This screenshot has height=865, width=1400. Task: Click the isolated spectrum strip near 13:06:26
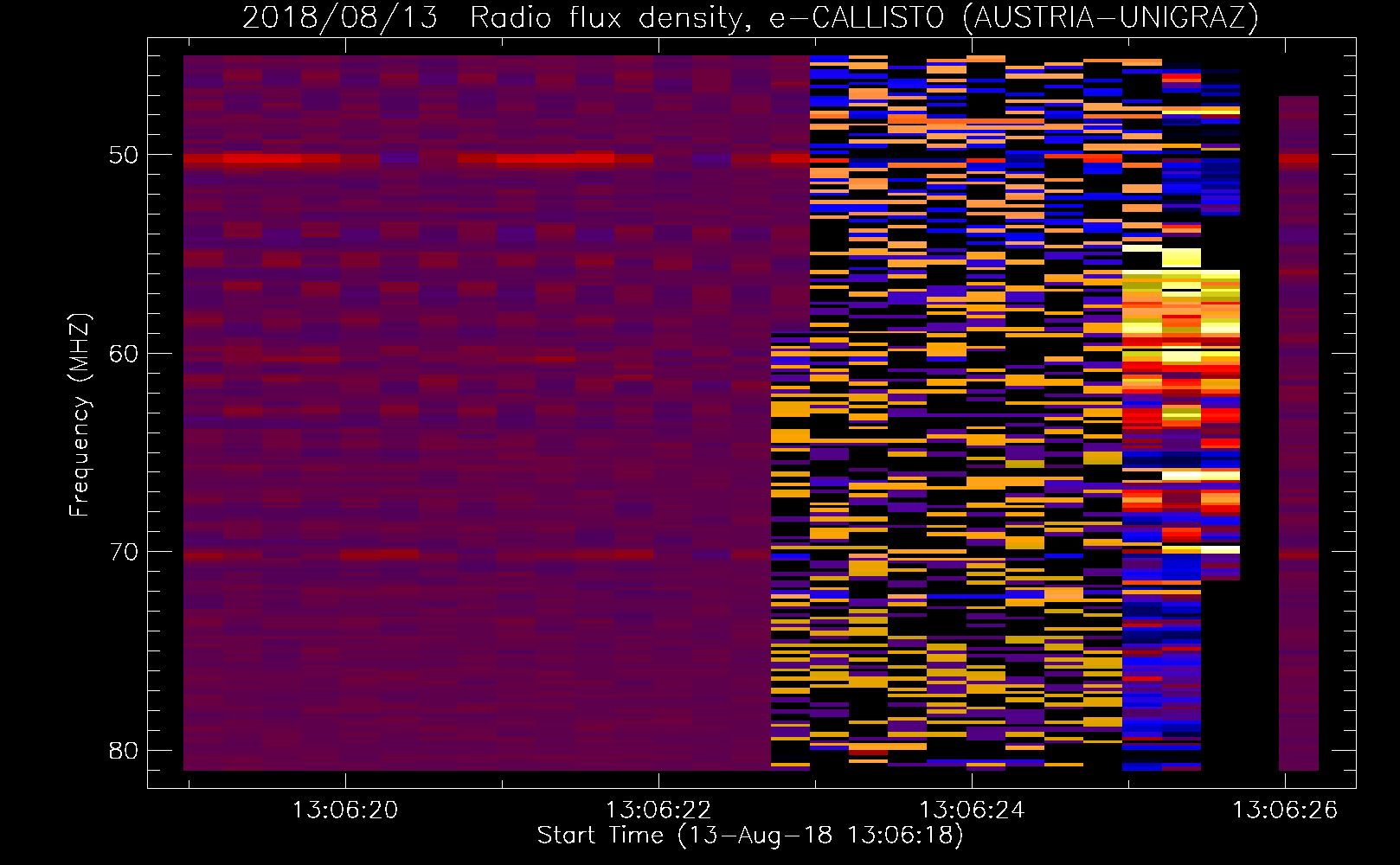pos(1299,433)
